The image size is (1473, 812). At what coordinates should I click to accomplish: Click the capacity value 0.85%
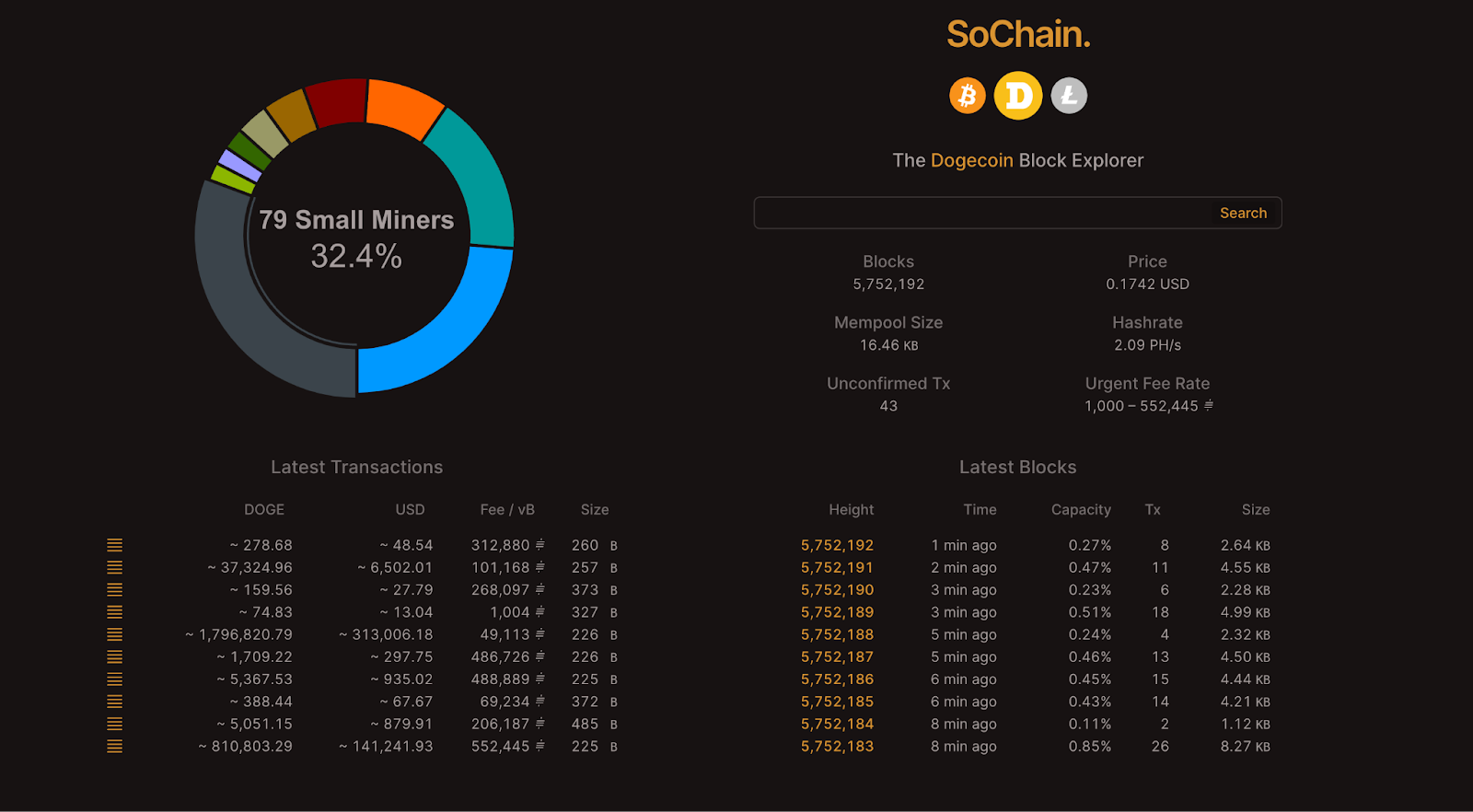click(1090, 747)
